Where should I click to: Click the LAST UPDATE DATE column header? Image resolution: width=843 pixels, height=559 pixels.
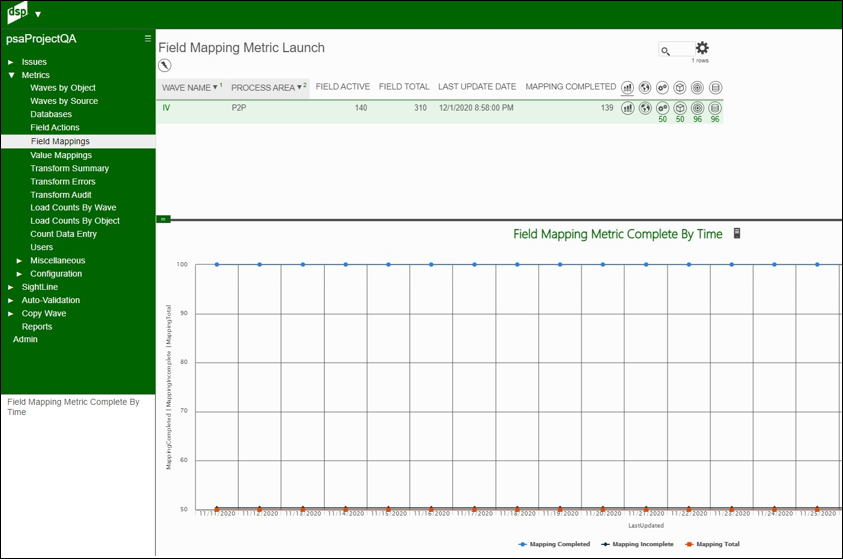tap(477, 87)
